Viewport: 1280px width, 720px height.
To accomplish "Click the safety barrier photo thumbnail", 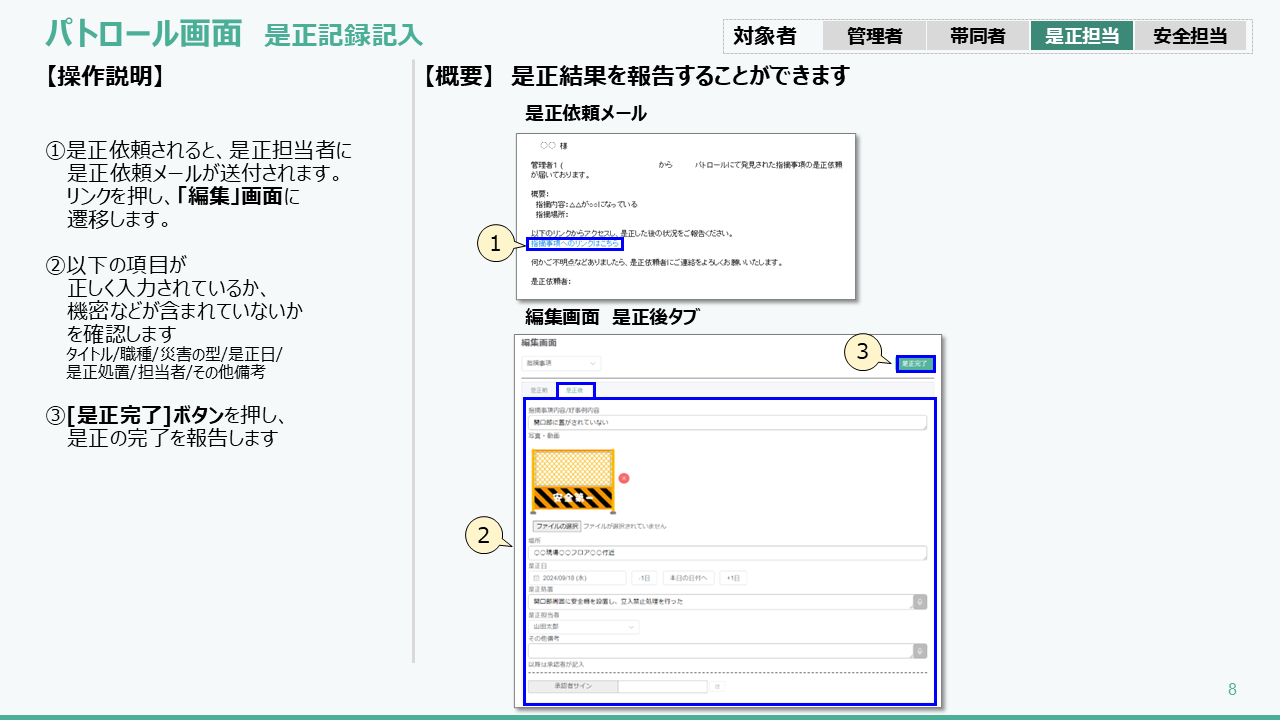I will pyautogui.click(x=572, y=481).
